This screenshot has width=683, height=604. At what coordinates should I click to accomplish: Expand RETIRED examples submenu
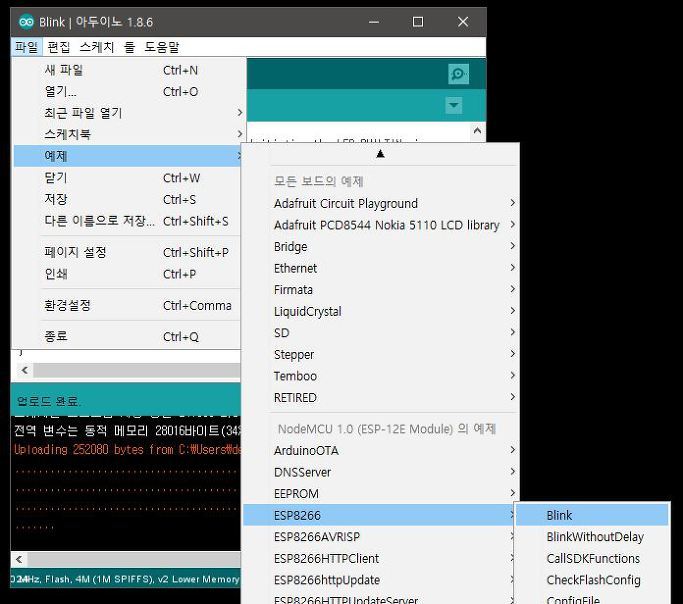pyautogui.click(x=381, y=398)
